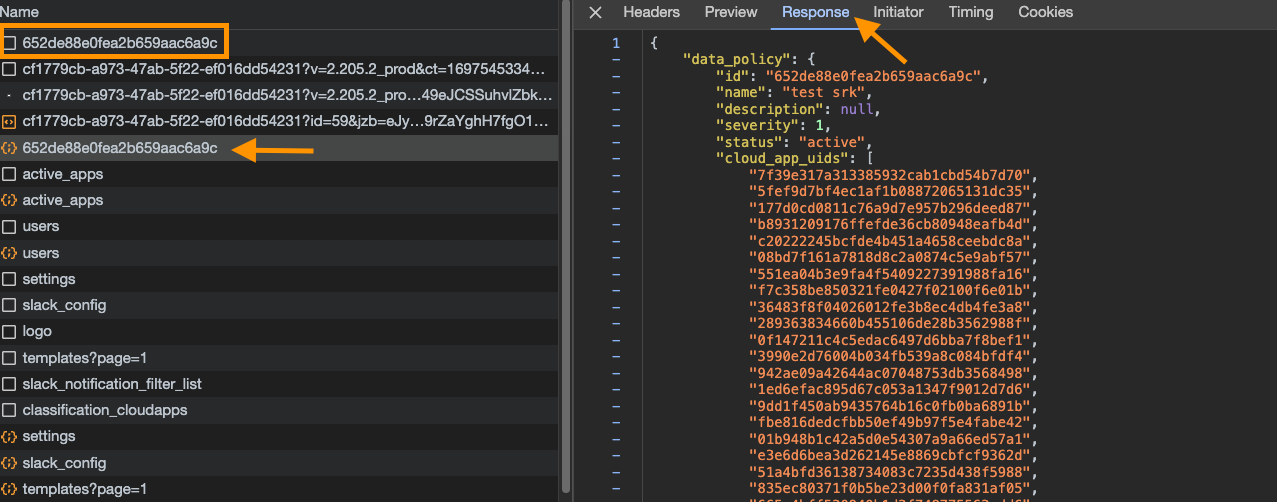Viewport: 1277px width, 502px height.
Task: Click document icon of top 652de88e request
Action: [x=10, y=43]
